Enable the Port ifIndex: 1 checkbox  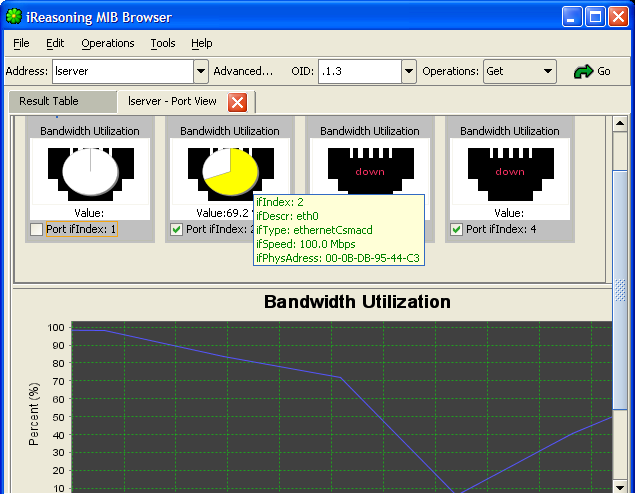tap(37, 230)
